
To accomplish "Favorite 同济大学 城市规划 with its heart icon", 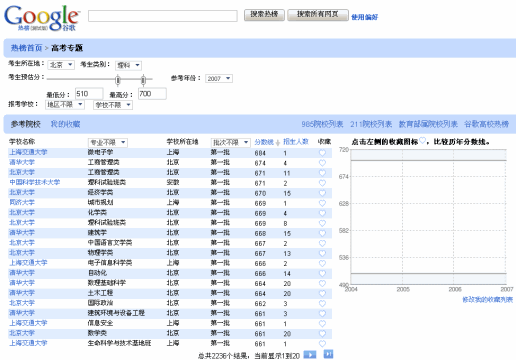I will [x=322, y=203].
